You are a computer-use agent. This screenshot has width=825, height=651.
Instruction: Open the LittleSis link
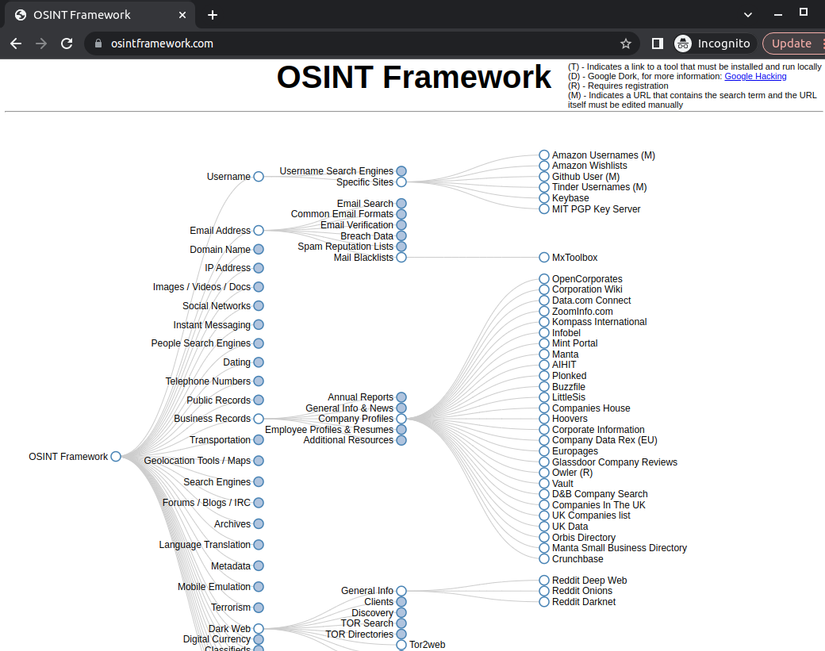tap(569, 397)
